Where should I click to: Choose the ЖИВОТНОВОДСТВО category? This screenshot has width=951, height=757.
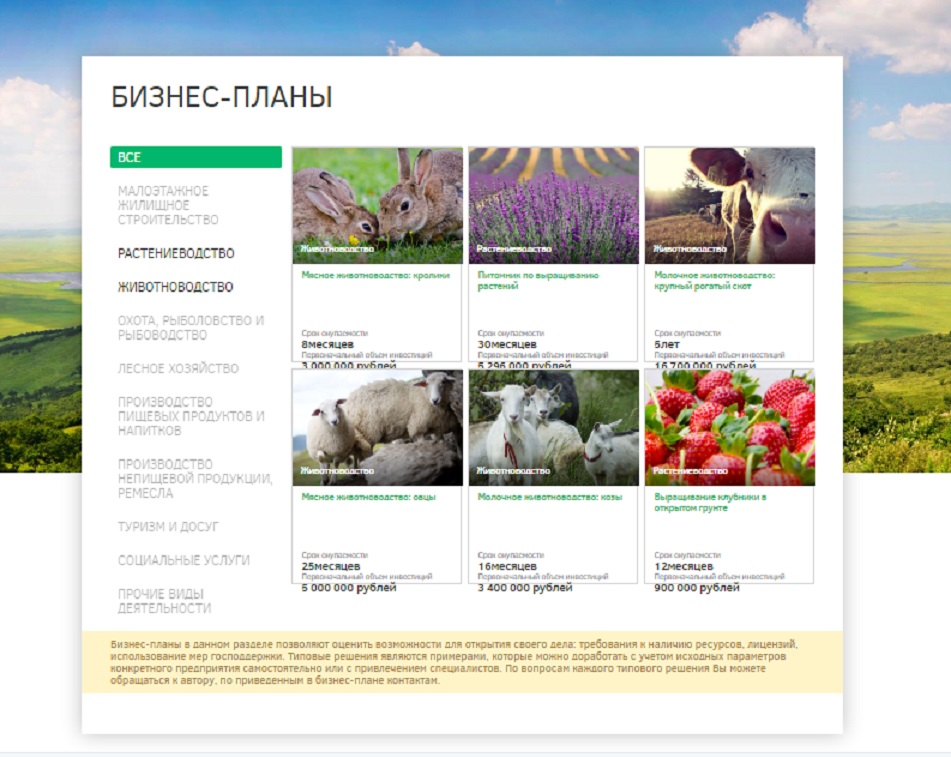point(175,287)
